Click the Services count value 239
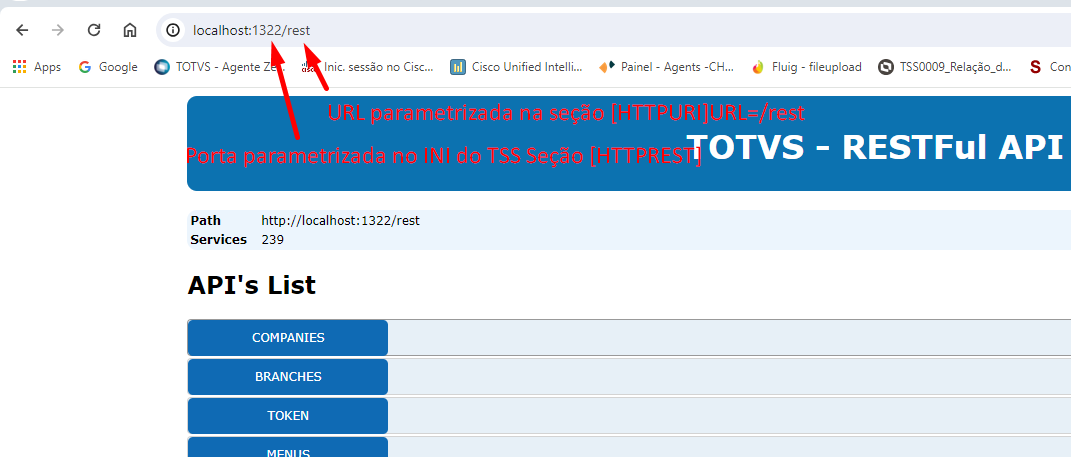The width and height of the screenshot is (1071, 457). pos(273,240)
